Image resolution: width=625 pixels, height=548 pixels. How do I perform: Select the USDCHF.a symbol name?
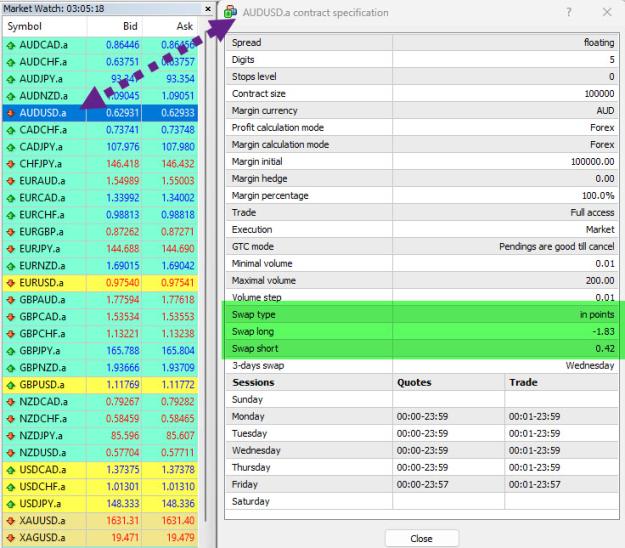pyautogui.click(x=42, y=487)
